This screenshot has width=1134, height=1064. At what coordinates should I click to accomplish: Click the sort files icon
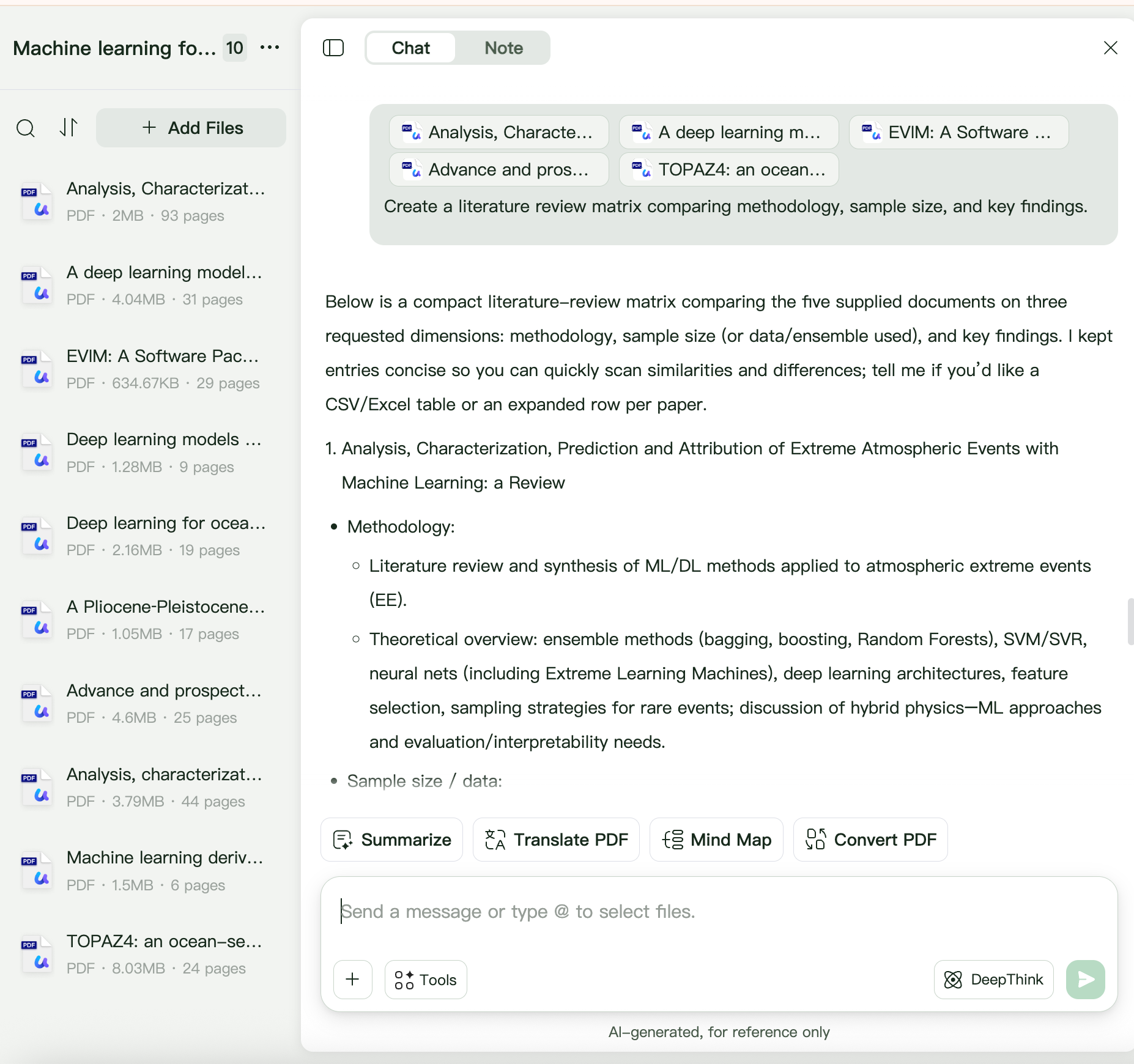69,128
